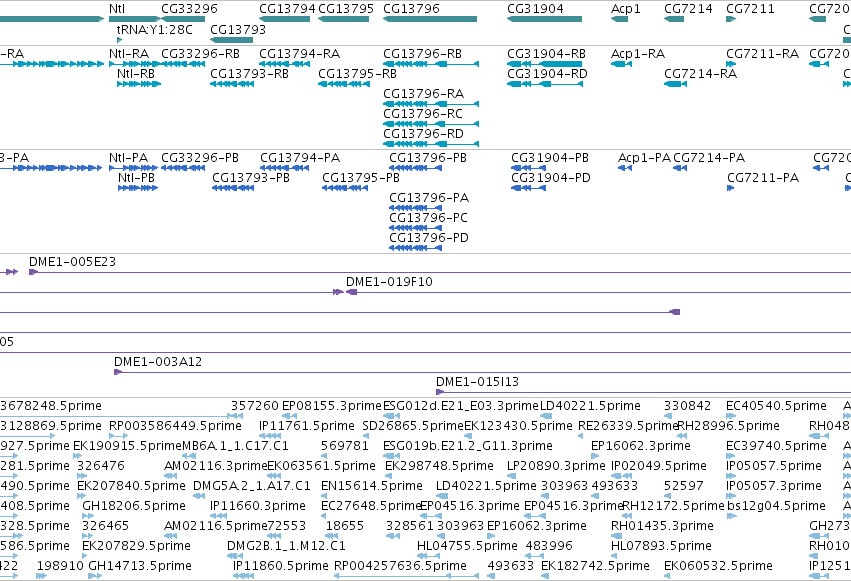851x581 pixels.
Task: Open EST RP004257636.5prime
Action: 400,566
